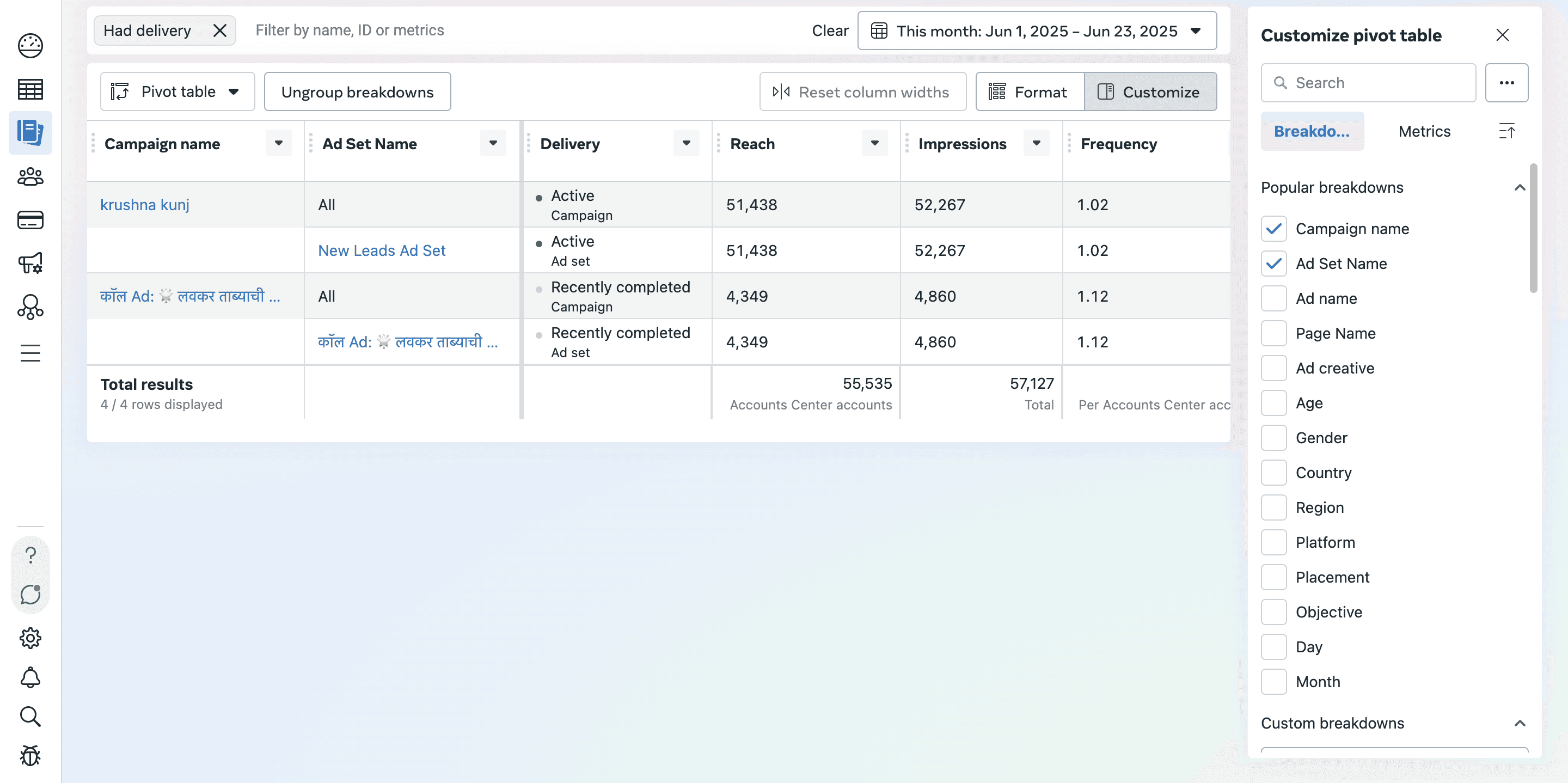This screenshot has height=783, width=1568.
Task: Click the Ungroup breakdowns button
Action: pos(357,91)
